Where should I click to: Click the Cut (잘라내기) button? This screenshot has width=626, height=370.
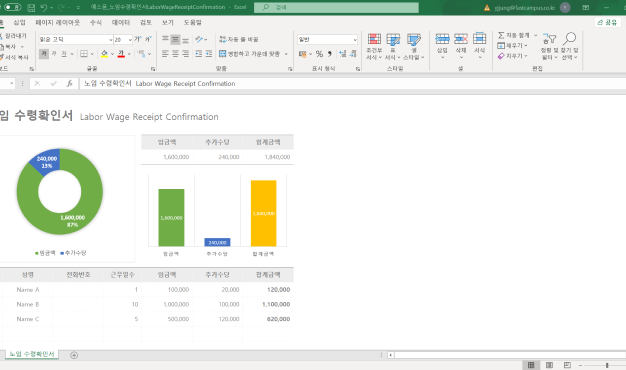pyautogui.click(x=14, y=36)
